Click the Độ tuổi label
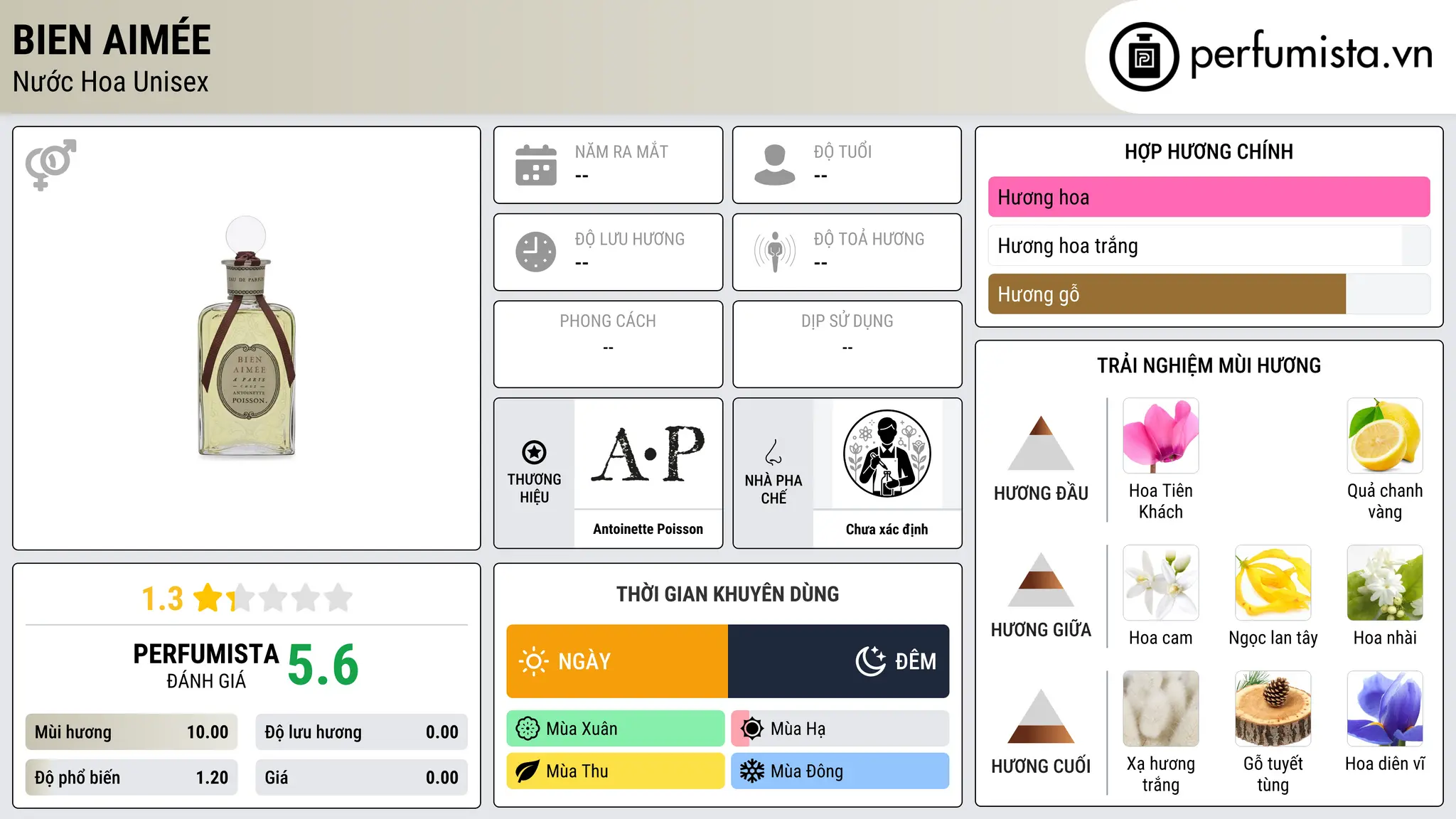This screenshot has width=1456, height=819. pyautogui.click(x=842, y=151)
